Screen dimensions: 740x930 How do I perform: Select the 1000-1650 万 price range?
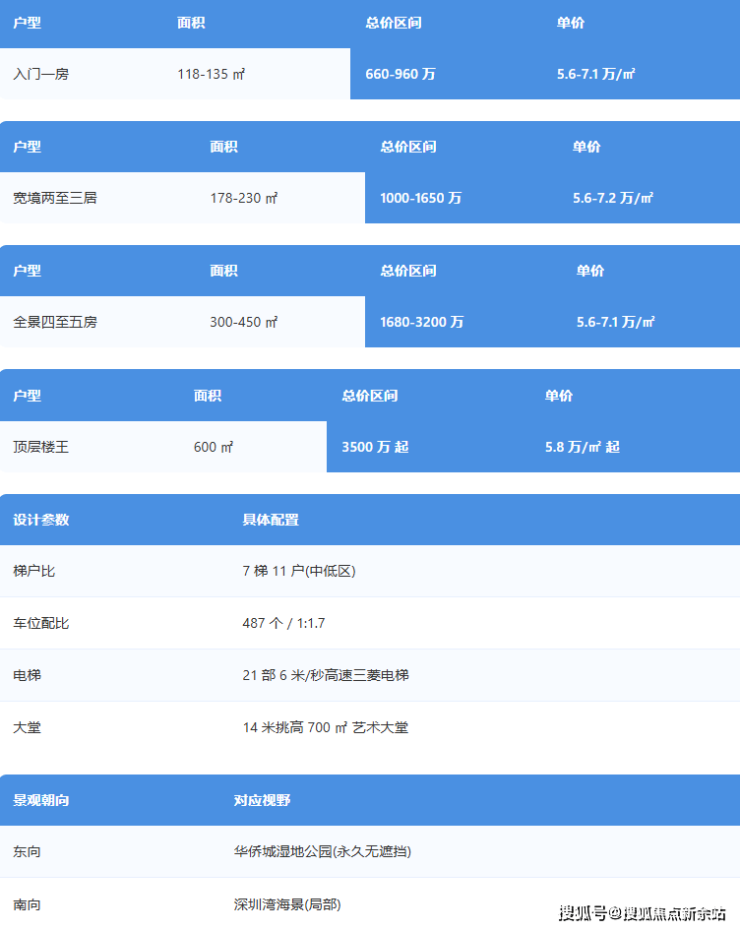tap(420, 198)
